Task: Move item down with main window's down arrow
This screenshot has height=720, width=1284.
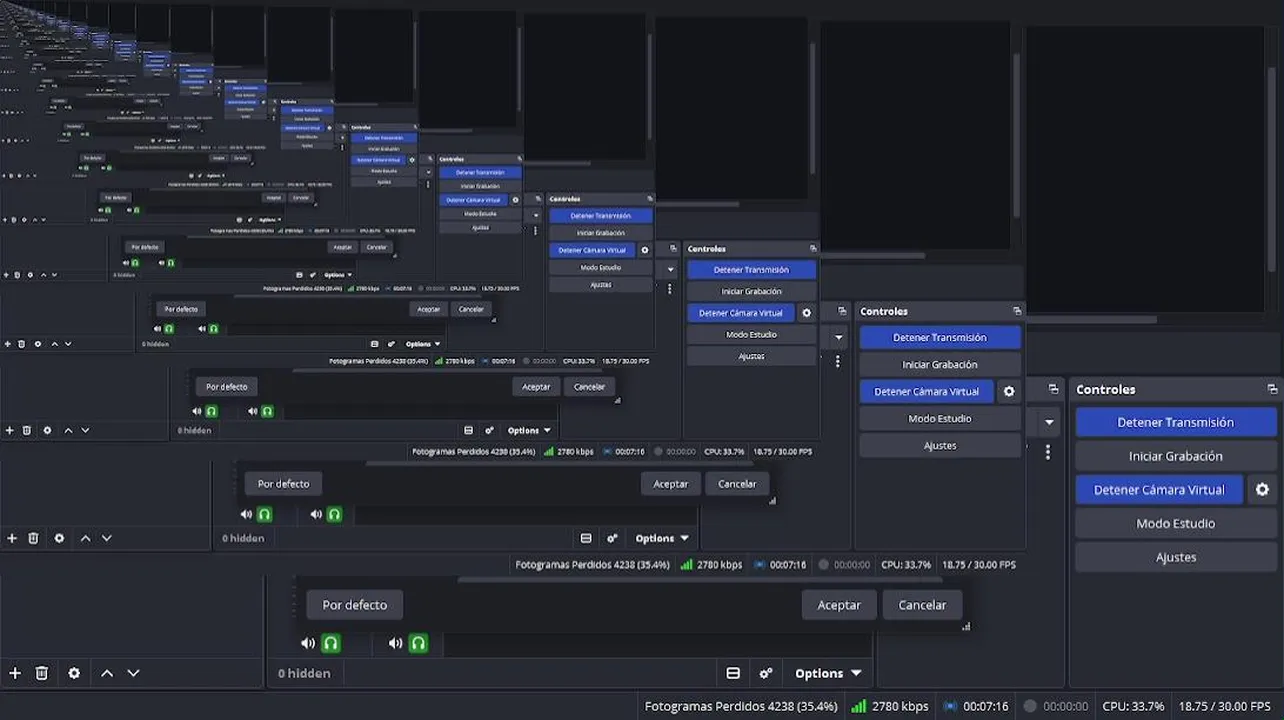Action: pyautogui.click(x=133, y=673)
